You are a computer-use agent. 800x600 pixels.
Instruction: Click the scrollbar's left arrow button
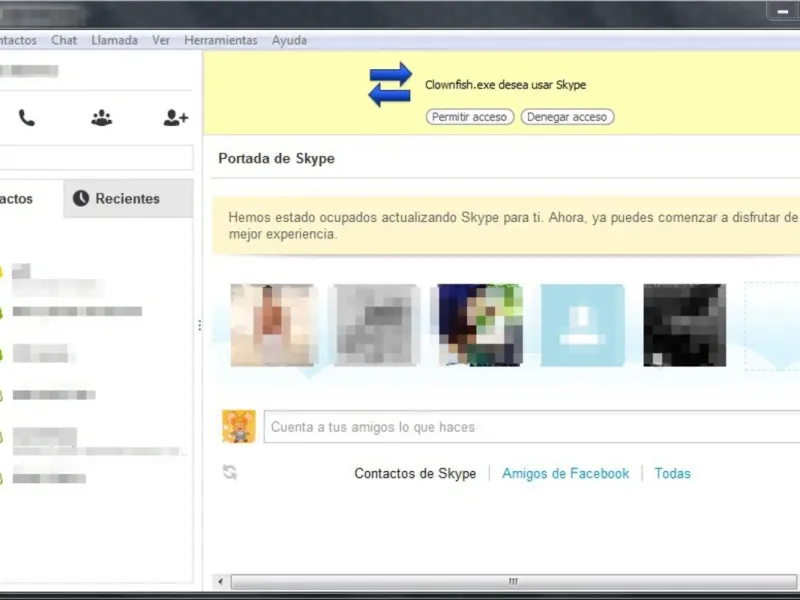tap(220, 582)
